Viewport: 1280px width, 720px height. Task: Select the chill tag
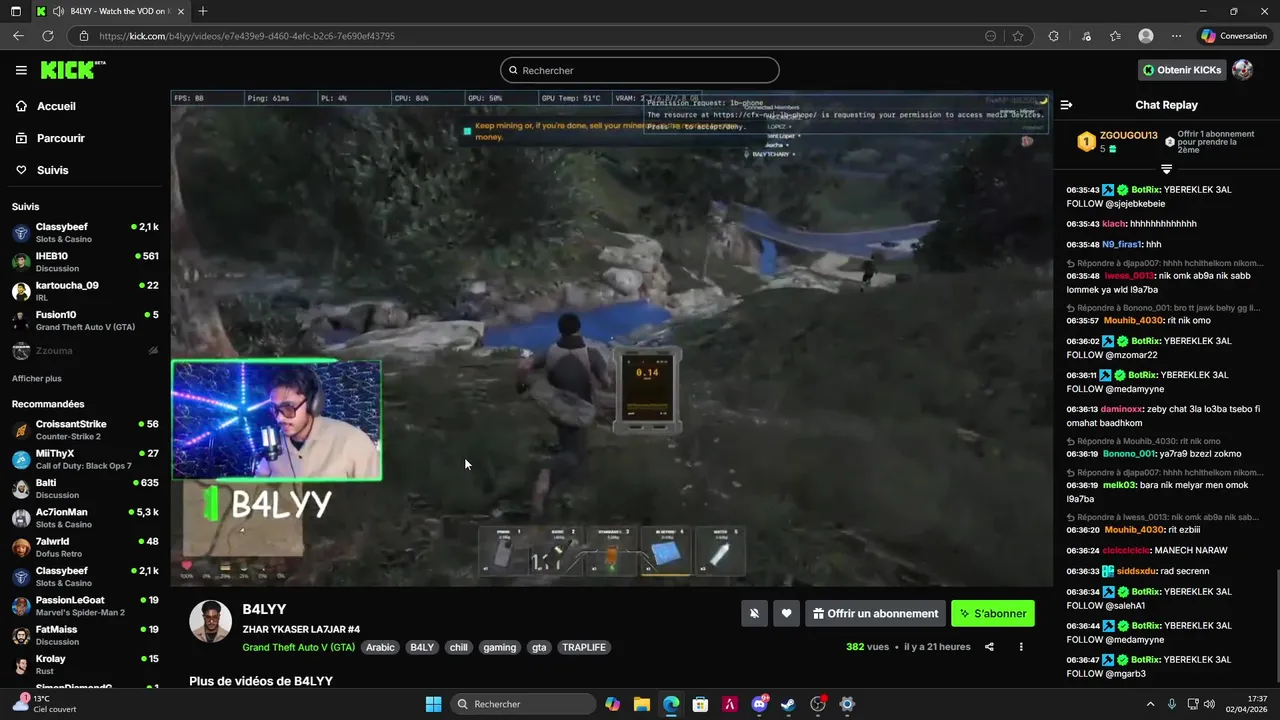click(x=458, y=647)
